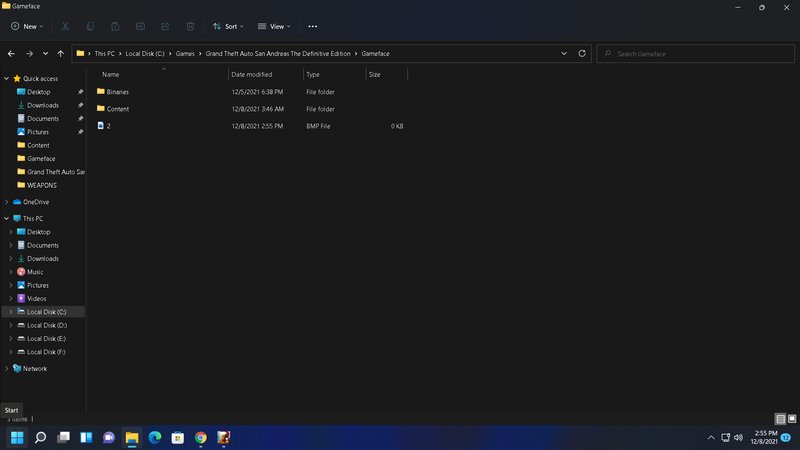
Task: Collapse the This PC node
Action: 7,218
